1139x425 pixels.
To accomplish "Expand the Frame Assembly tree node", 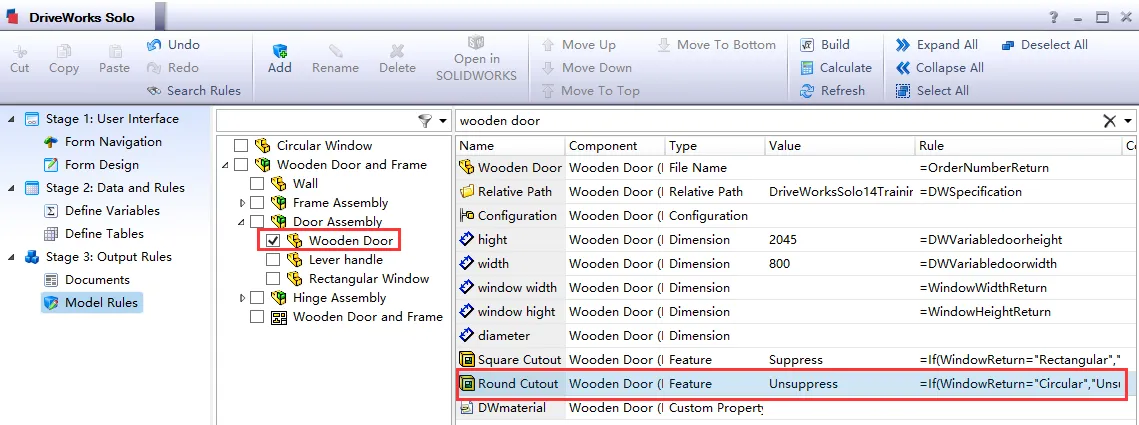I will point(242,203).
